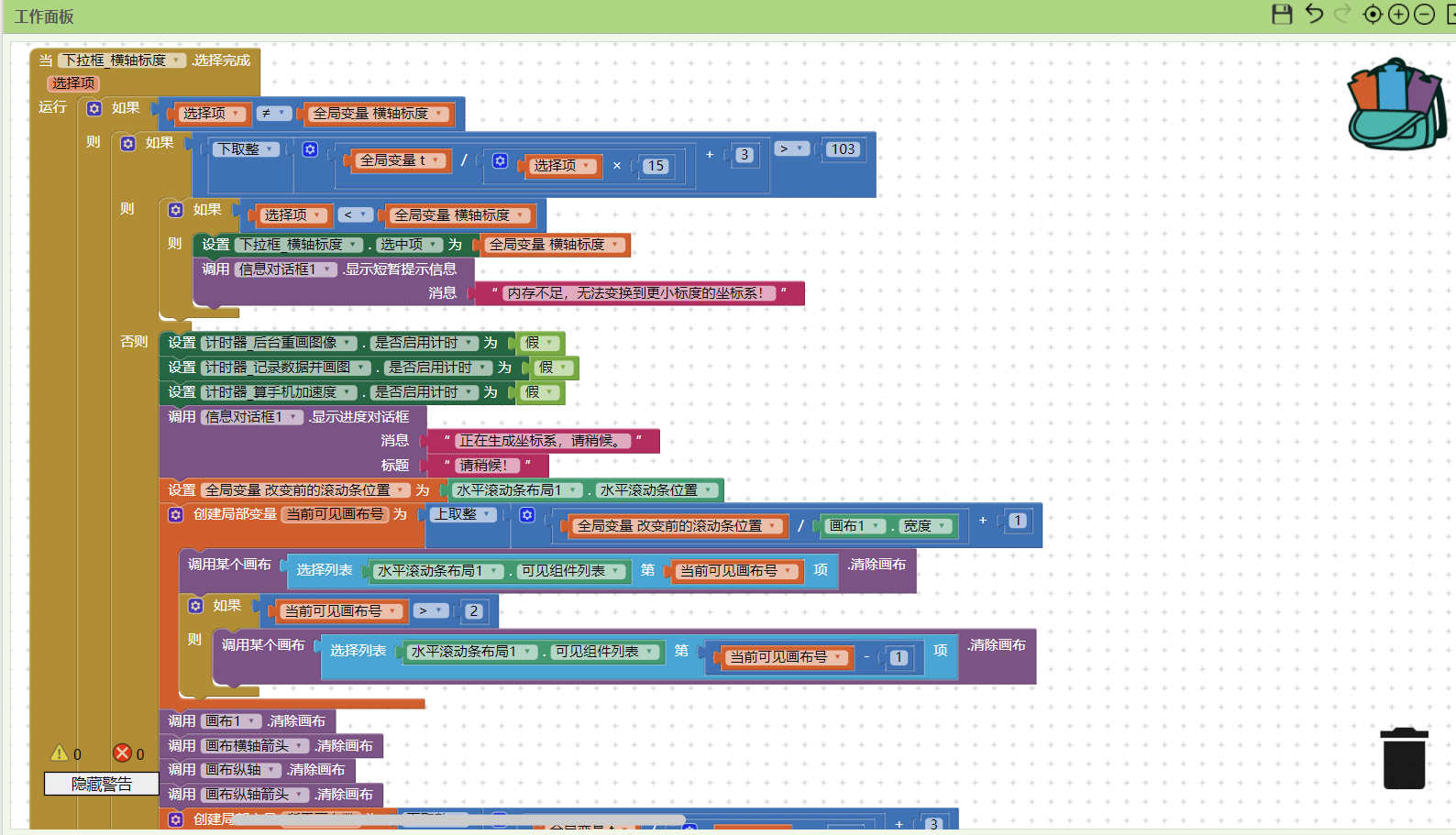Undo the last change with the undo arrow

pos(1314,14)
